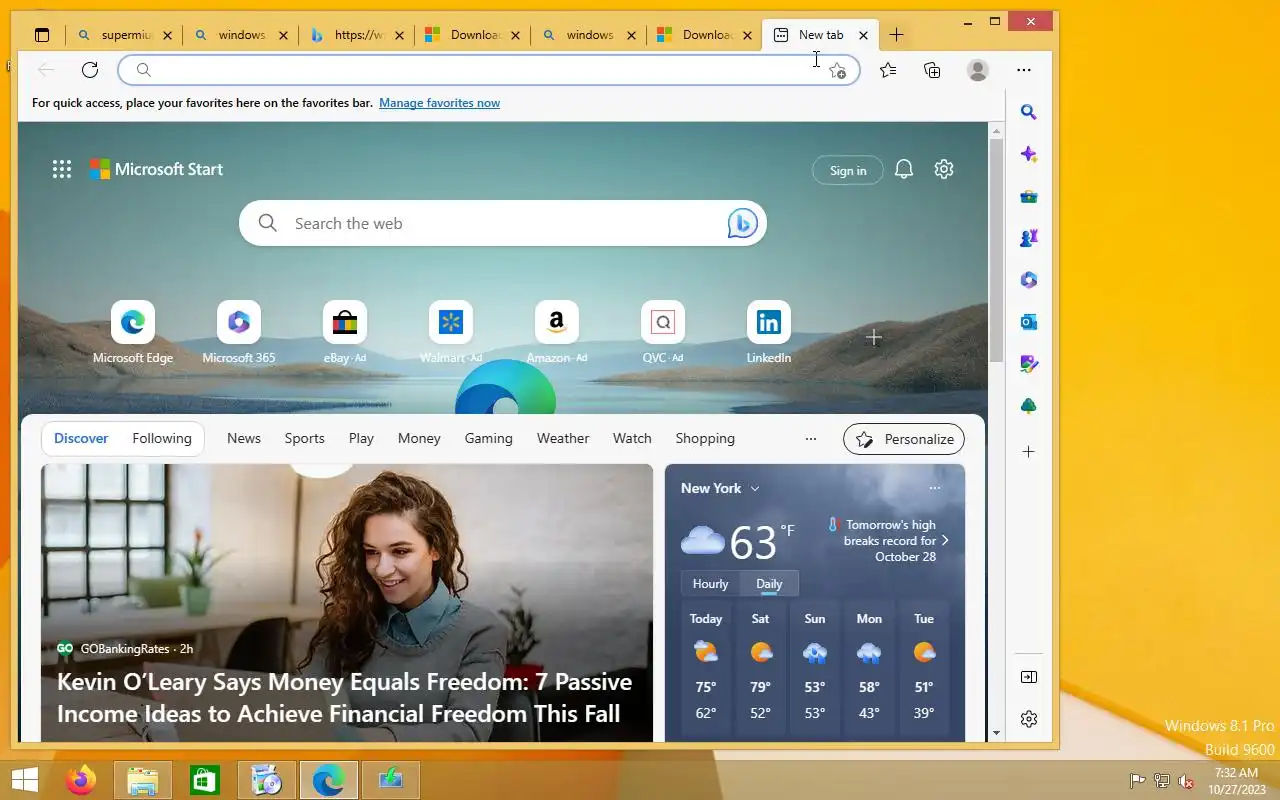Screen dimensions: 1280x800
Task: Close the New tab browser tab
Action: tap(863, 35)
